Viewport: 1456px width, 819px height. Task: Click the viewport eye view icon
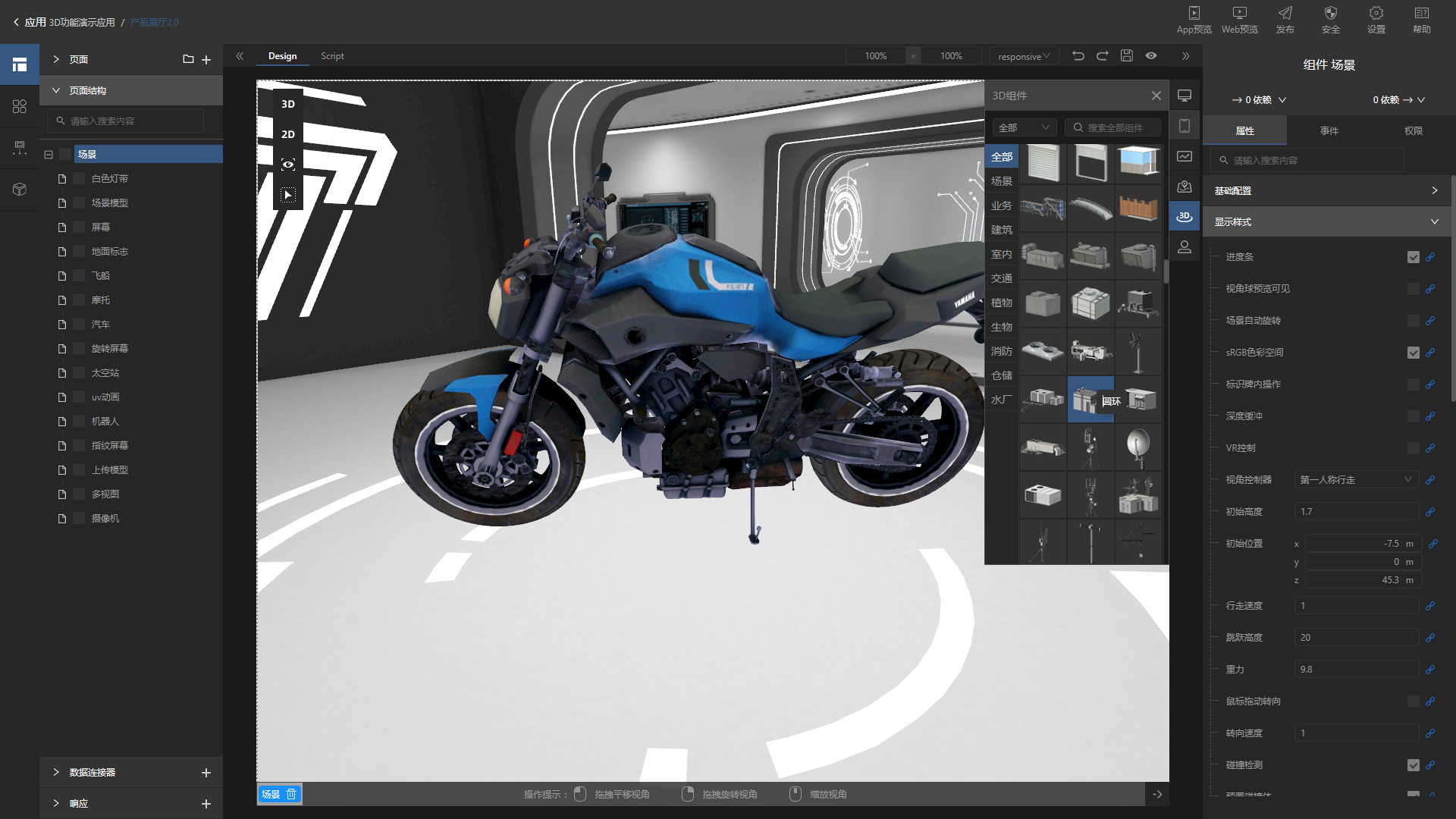(x=288, y=165)
